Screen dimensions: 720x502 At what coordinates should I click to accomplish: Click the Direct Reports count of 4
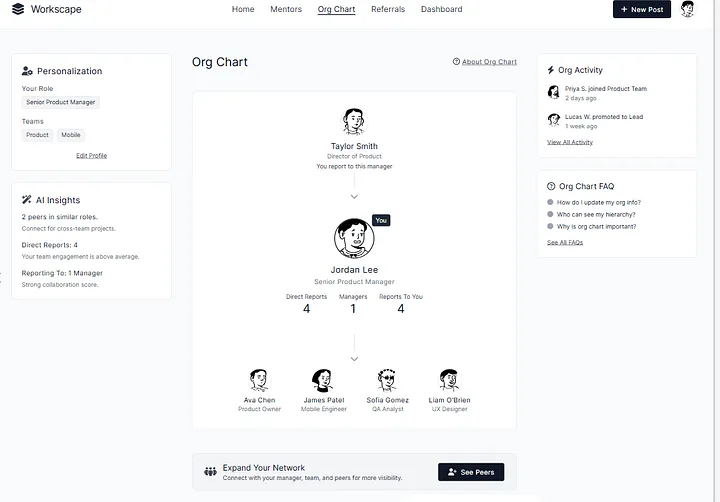point(306,309)
